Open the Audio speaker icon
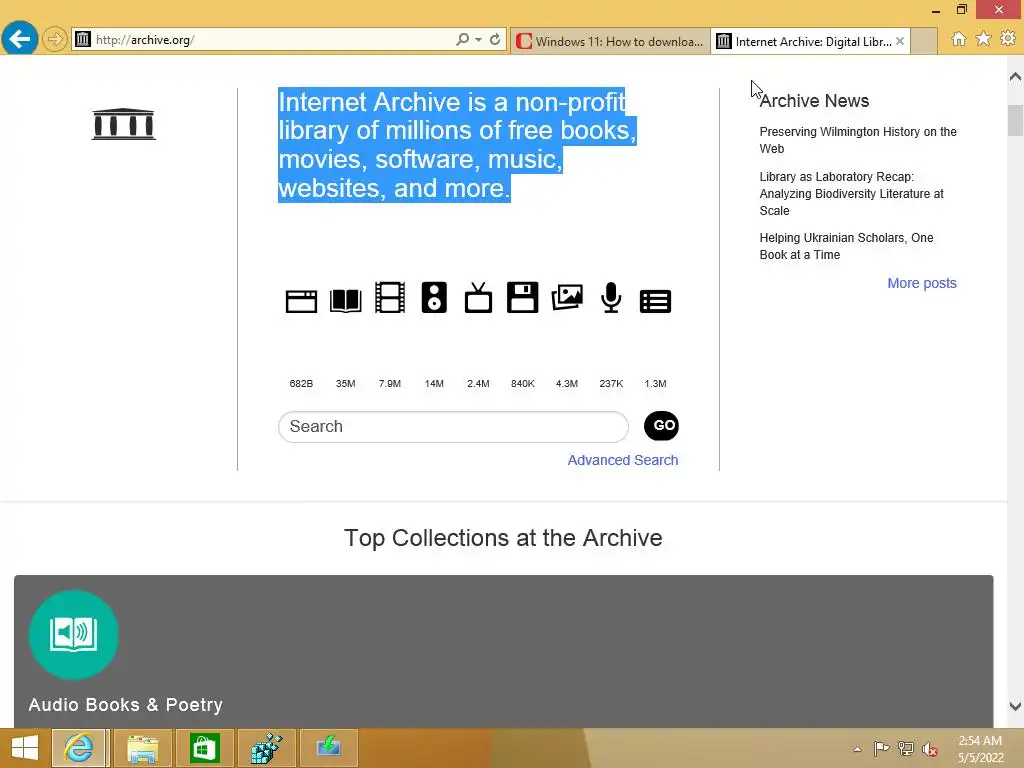This screenshot has height=768, width=1024. 434,297
